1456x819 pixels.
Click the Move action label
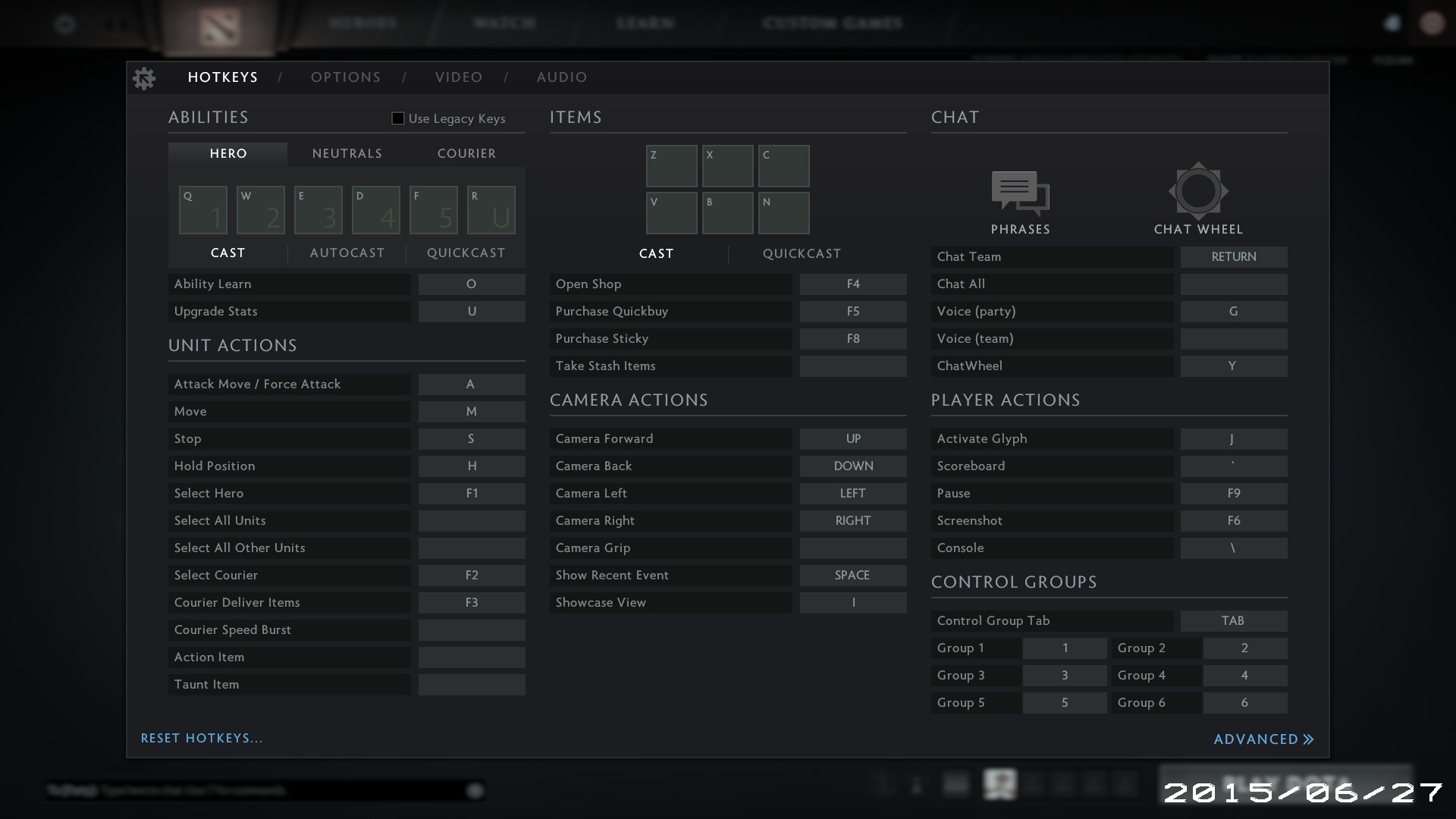tap(190, 412)
